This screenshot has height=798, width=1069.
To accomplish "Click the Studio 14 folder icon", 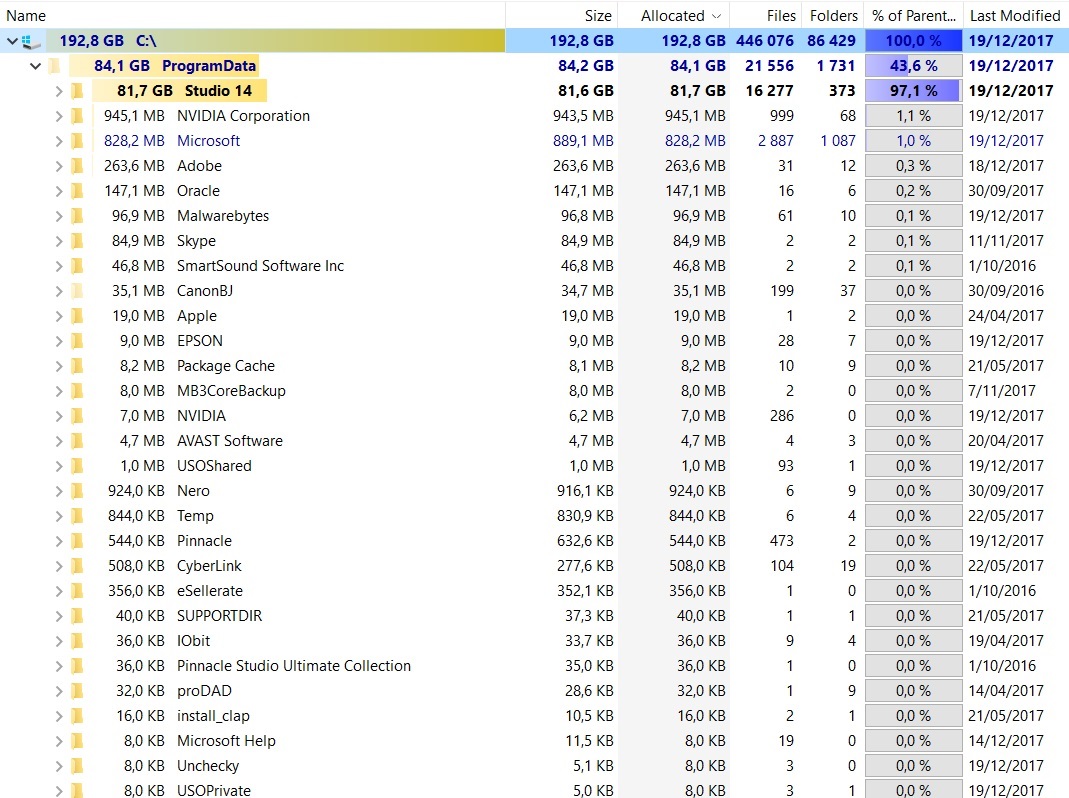I will 77,91.
